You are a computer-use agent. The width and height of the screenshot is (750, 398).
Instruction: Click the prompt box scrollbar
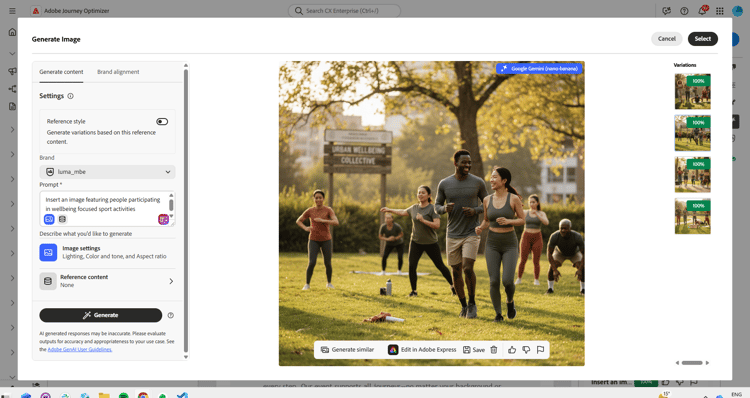pyautogui.click(x=171, y=206)
